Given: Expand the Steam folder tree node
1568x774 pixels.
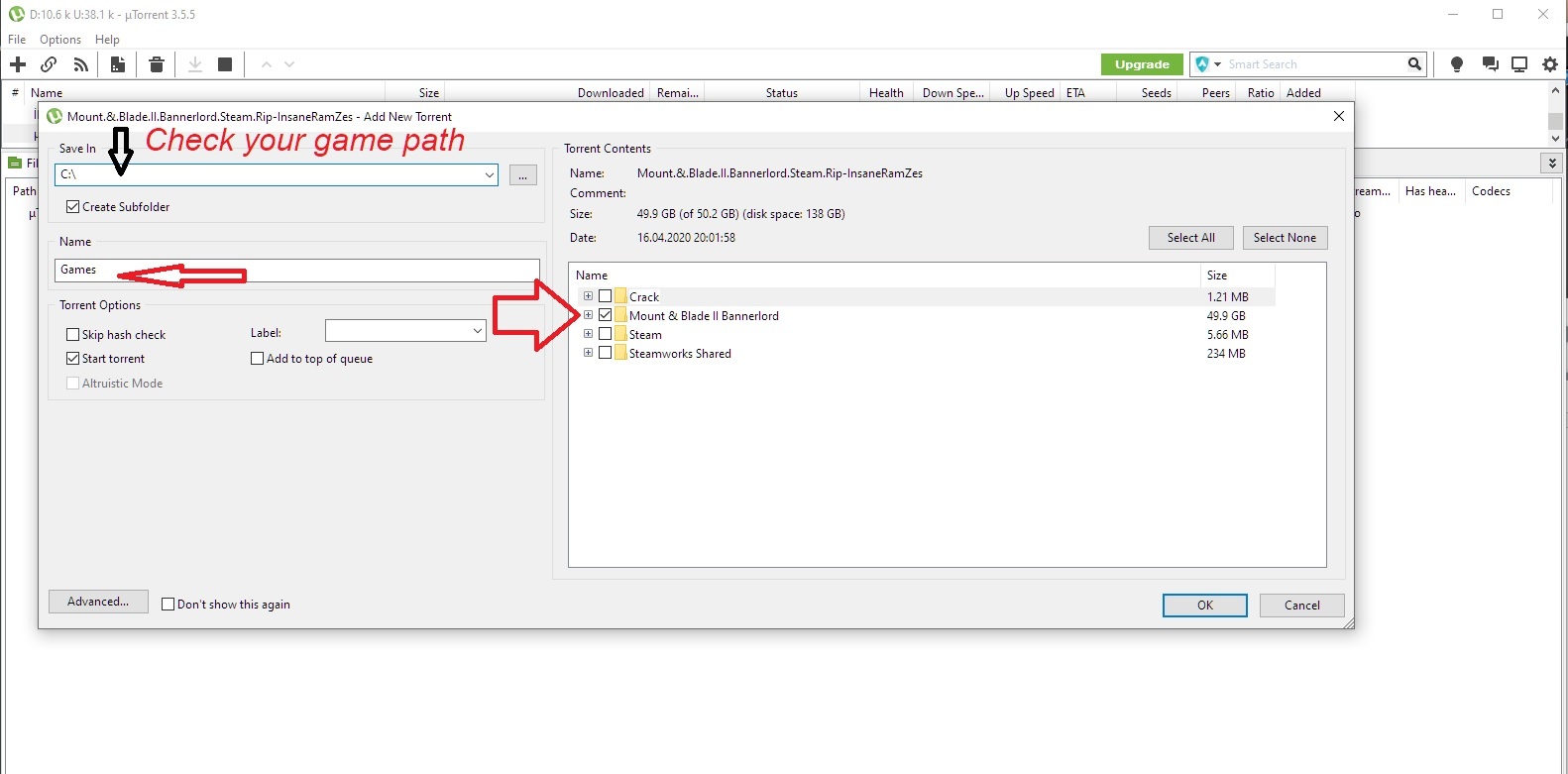Looking at the screenshot, I should (588, 334).
